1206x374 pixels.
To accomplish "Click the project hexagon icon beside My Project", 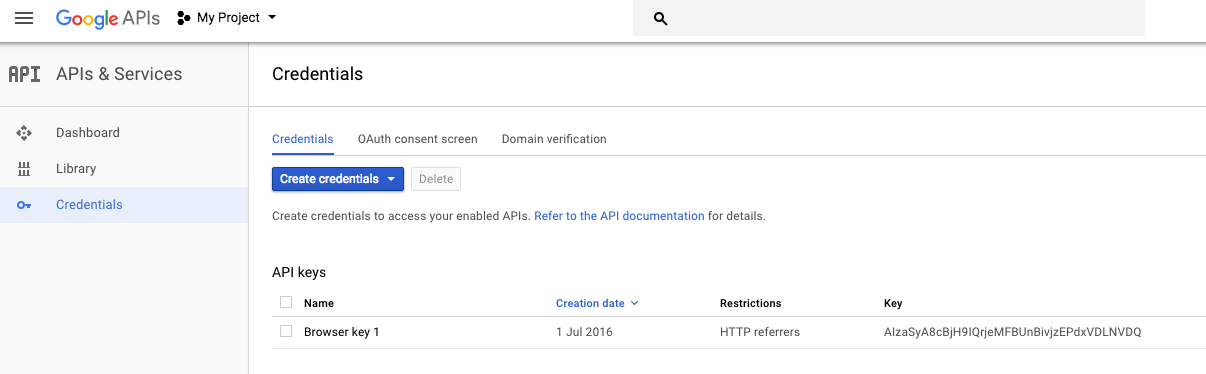I will [184, 18].
